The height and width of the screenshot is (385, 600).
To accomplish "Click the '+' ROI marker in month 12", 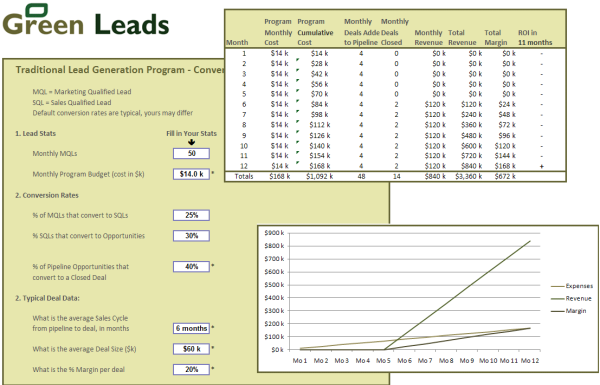I will 541,166.
